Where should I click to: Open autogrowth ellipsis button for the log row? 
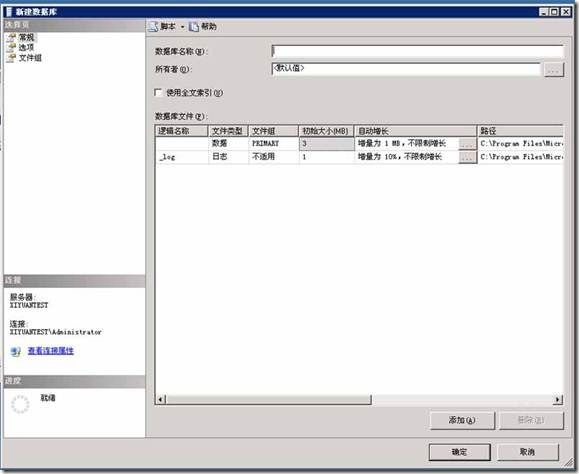click(x=467, y=157)
